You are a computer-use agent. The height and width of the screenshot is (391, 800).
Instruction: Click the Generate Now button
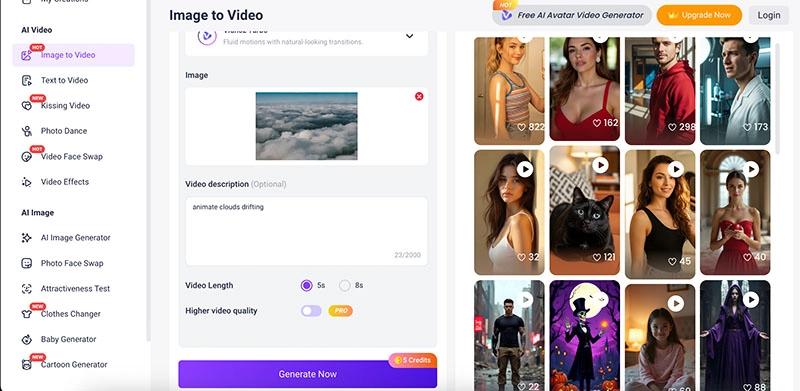tap(308, 374)
